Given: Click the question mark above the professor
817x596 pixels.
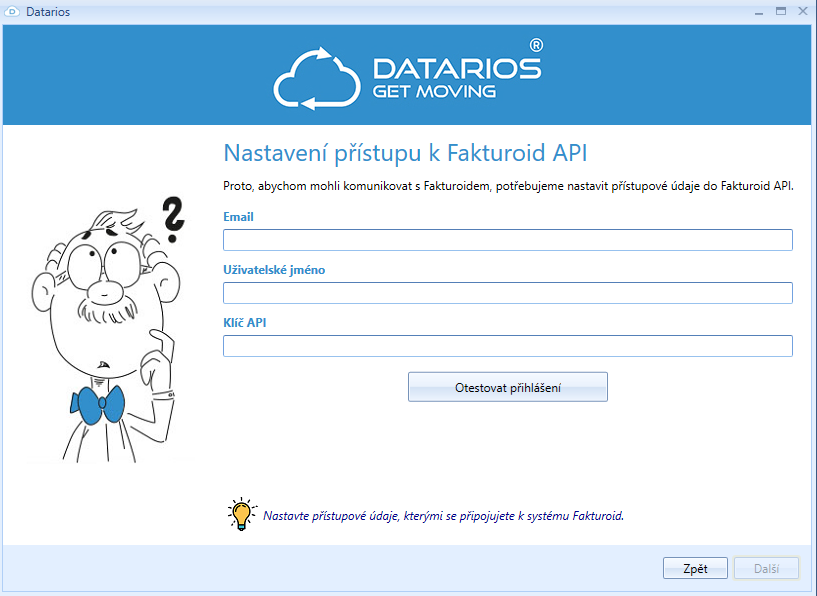Looking at the screenshot, I should (x=174, y=220).
